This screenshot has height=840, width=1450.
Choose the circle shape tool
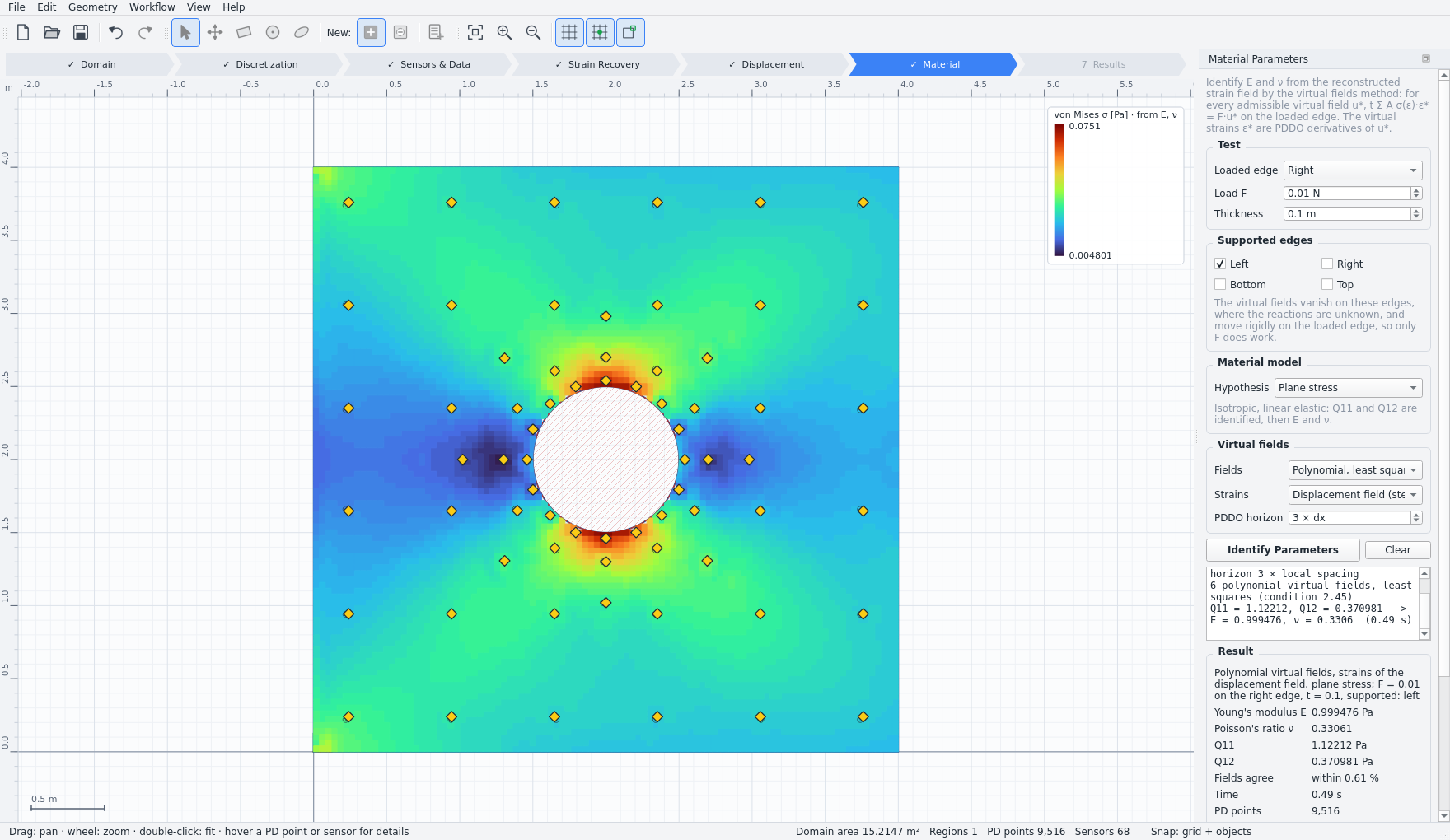(273, 32)
